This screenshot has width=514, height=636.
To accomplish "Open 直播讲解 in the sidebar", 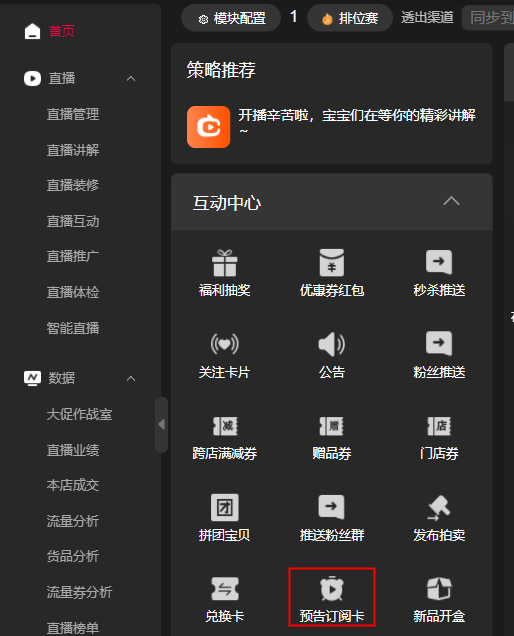I will [73, 150].
